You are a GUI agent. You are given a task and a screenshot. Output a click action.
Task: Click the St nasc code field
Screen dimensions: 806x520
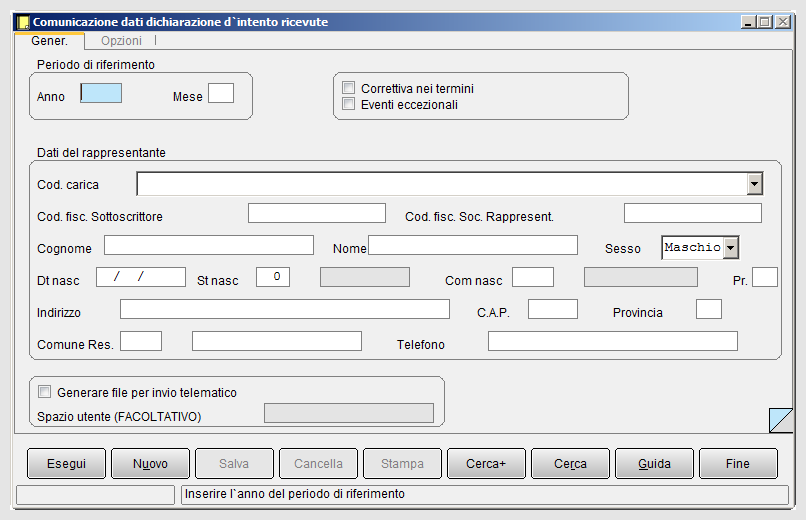click(273, 277)
